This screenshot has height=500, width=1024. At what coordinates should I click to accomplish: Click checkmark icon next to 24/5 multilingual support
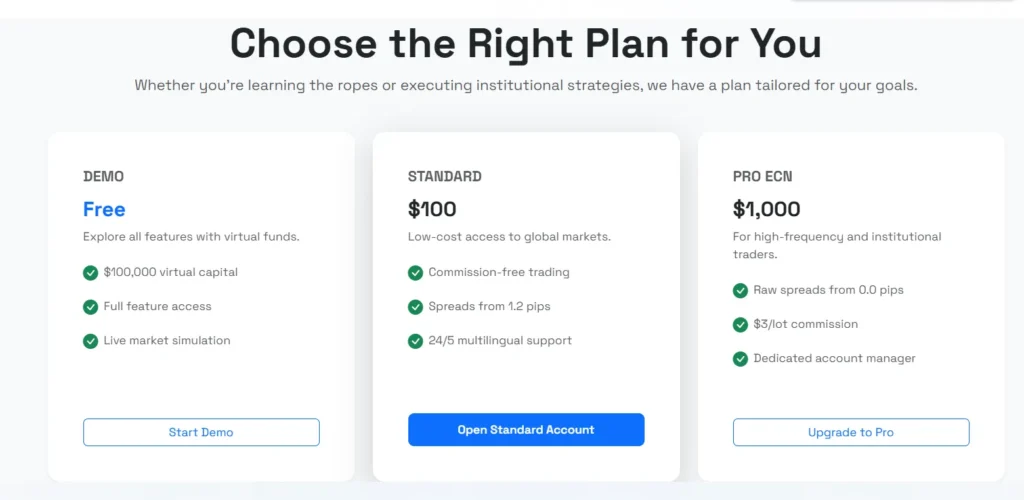[416, 341]
